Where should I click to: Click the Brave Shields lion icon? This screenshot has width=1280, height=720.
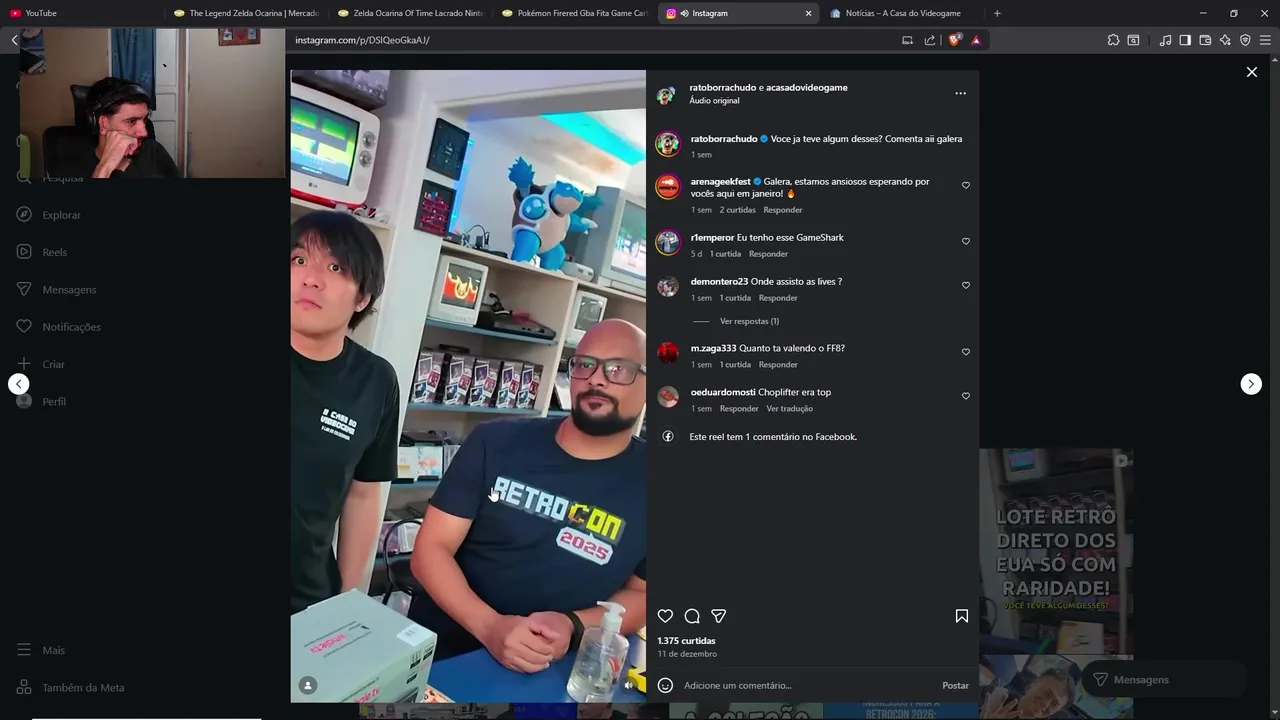tap(955, 40)
